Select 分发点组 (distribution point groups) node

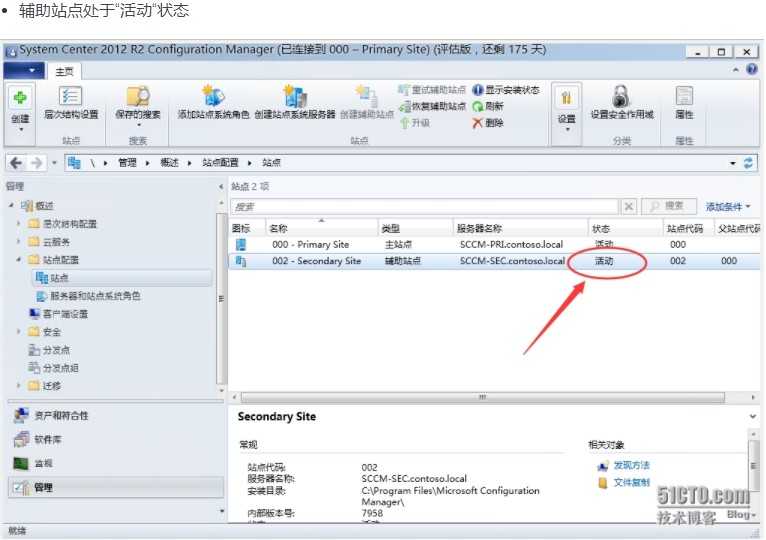pos(61,367)
